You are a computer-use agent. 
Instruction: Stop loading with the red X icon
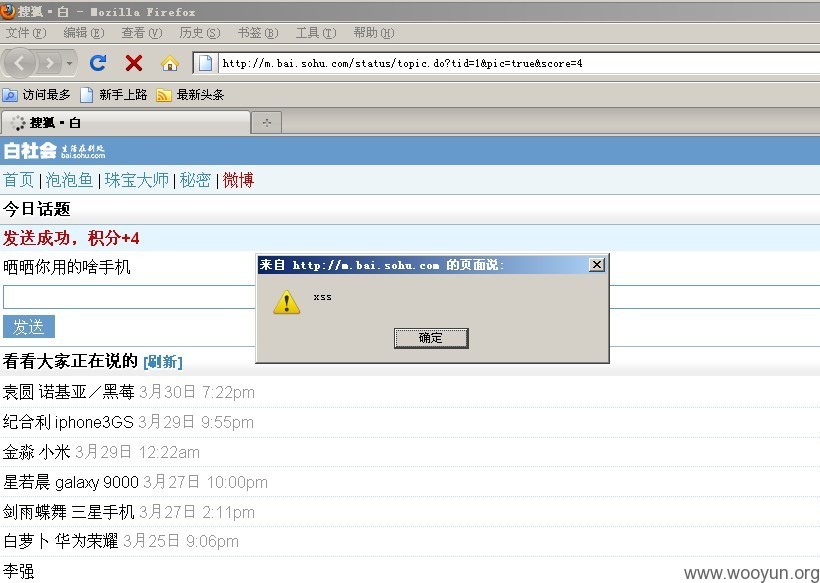click(134, 63)
